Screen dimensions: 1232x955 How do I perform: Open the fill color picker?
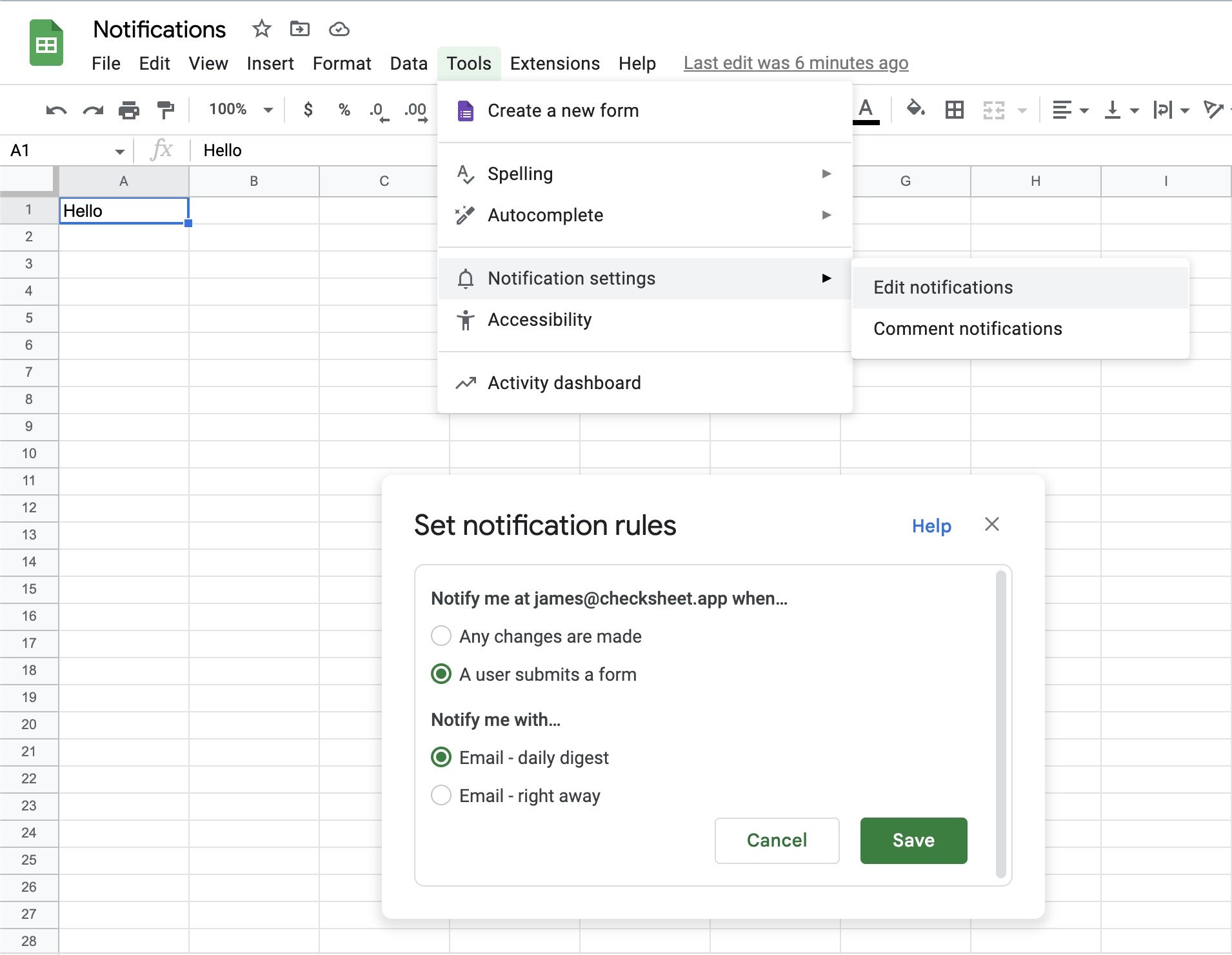click(916, 109)
